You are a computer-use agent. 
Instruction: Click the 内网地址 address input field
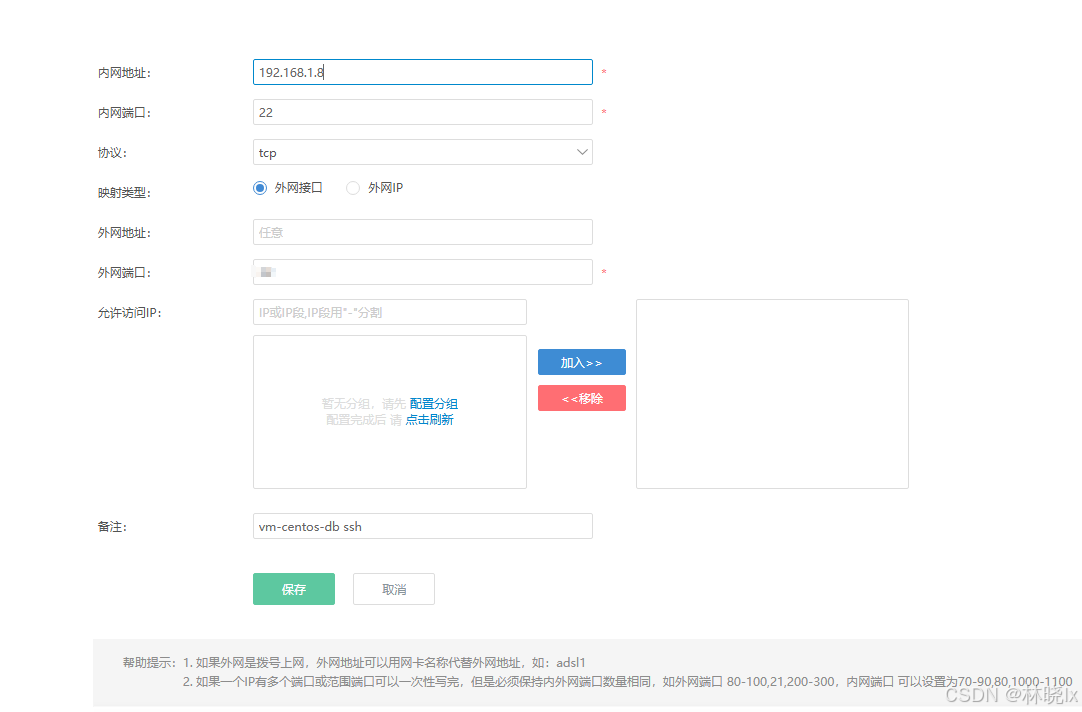click(422, 71)
